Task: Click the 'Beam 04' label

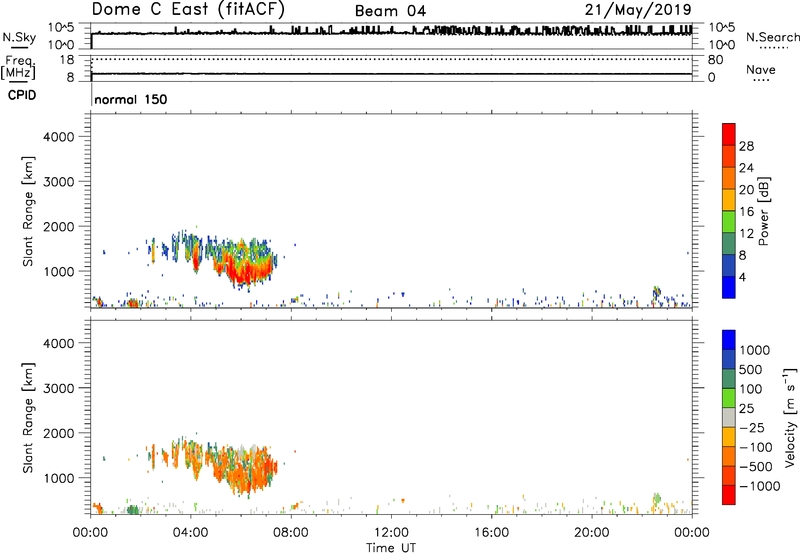Action: click(390, 11)
